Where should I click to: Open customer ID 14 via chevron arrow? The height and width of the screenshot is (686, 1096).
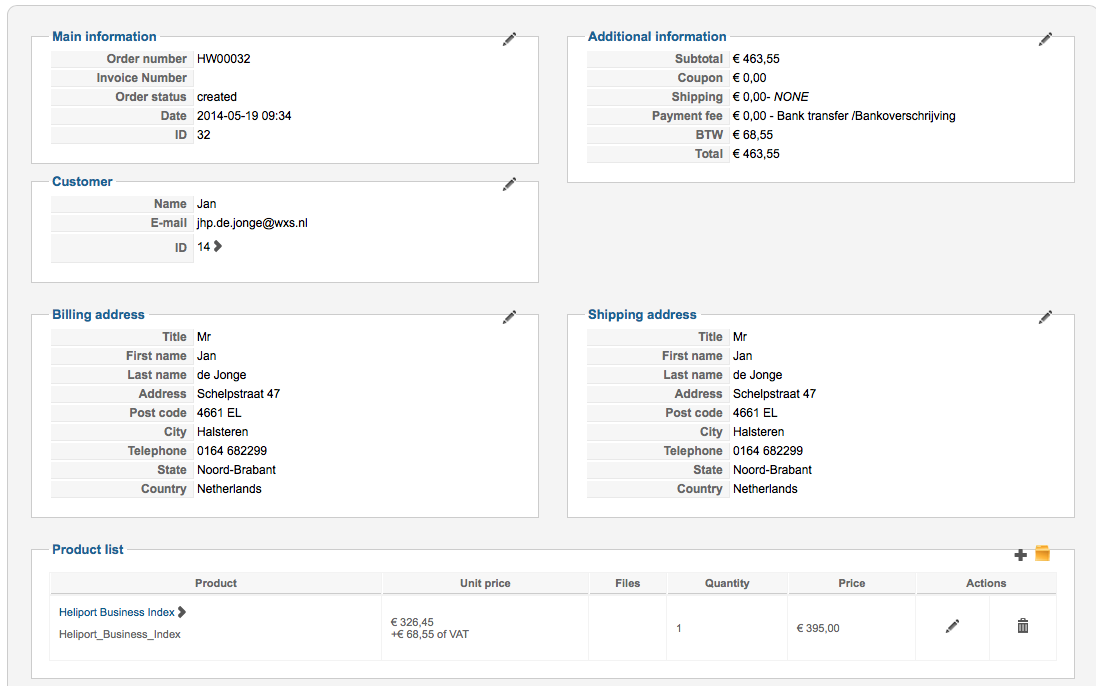[x=218, y=246]
